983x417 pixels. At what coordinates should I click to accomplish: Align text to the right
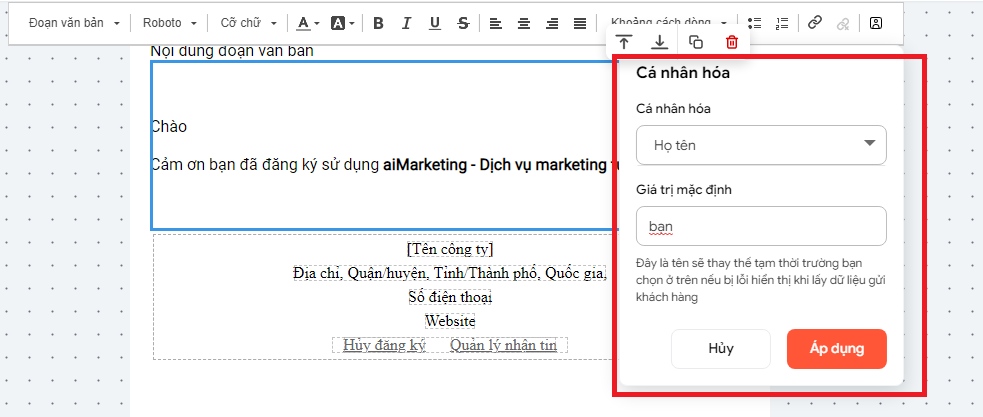coord(552,23)
